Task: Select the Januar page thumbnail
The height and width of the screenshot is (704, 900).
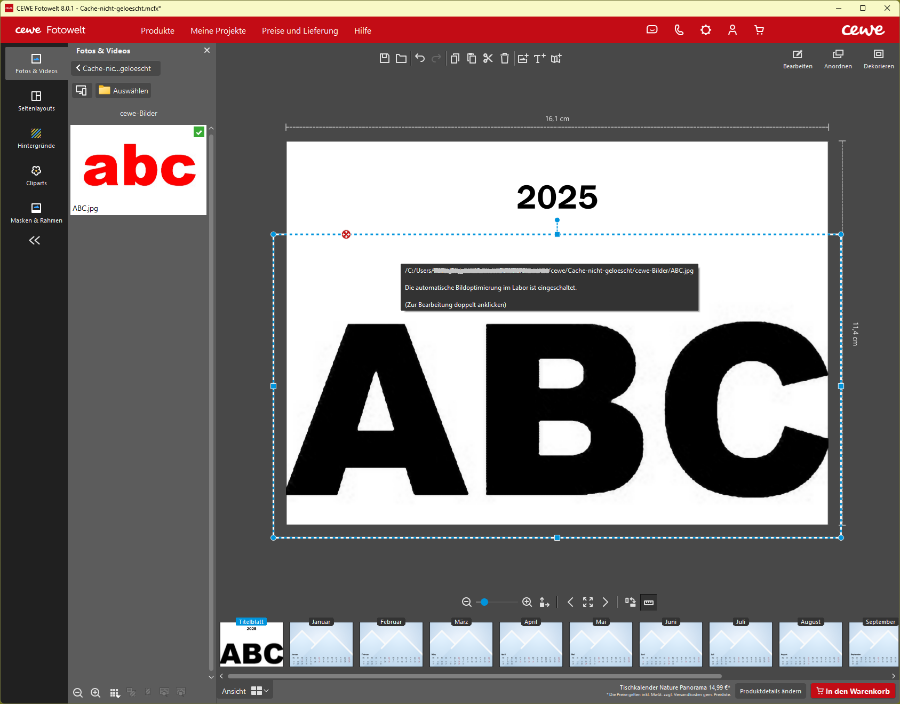Action: click(x=321, y=644)
